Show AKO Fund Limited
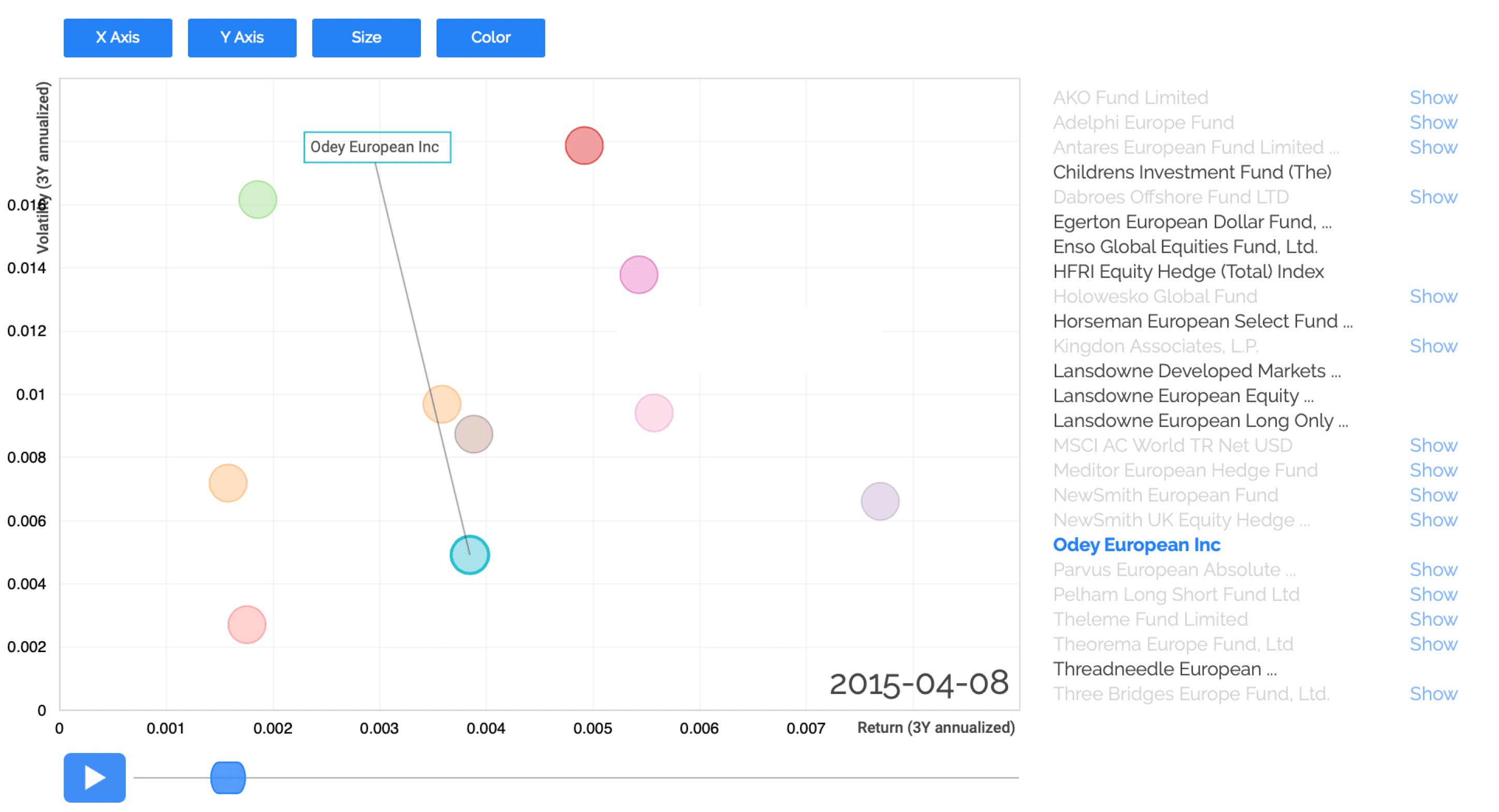 click(x=1433, y=98)
